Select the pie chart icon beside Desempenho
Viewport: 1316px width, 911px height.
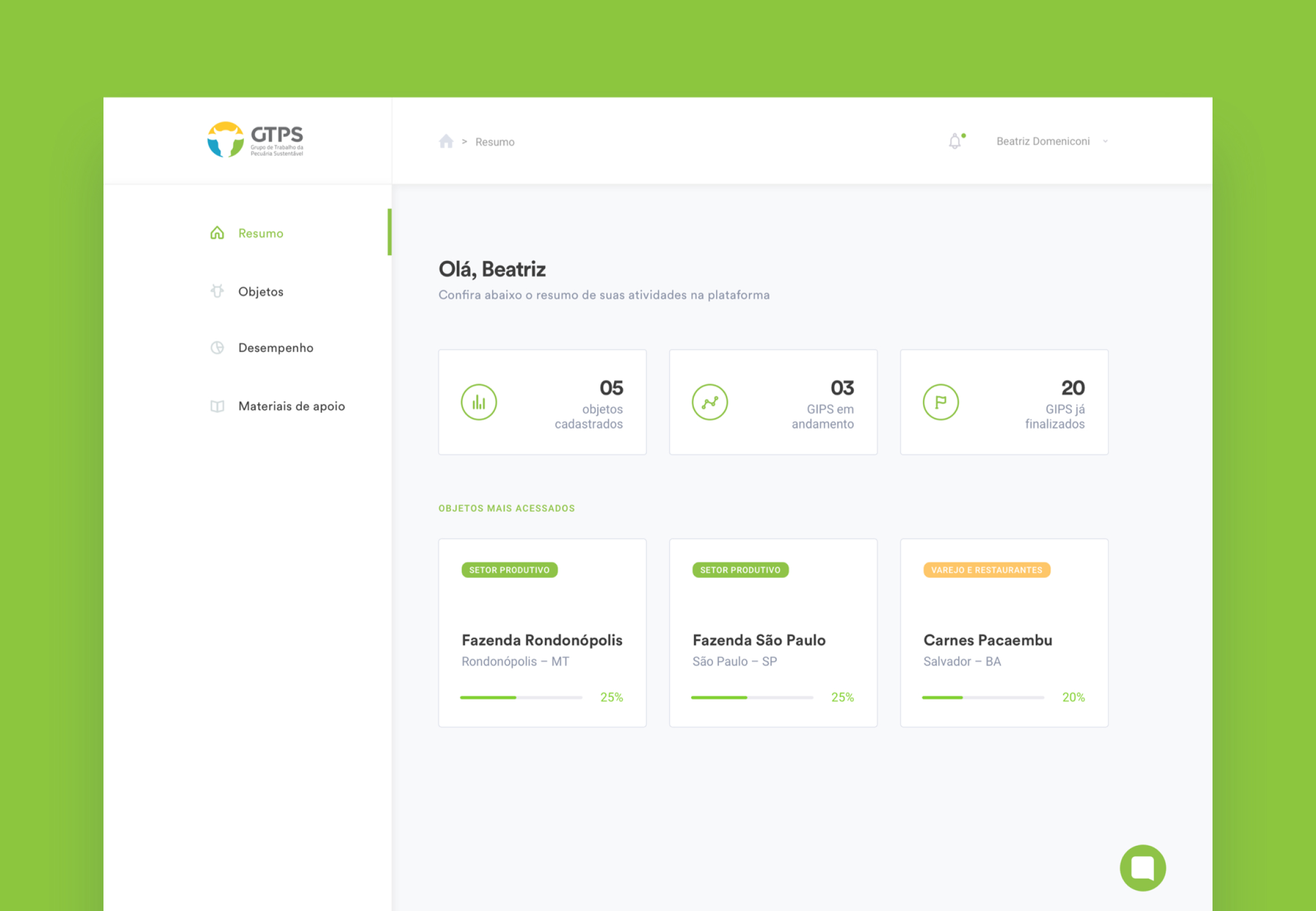(x=217, y=347)
